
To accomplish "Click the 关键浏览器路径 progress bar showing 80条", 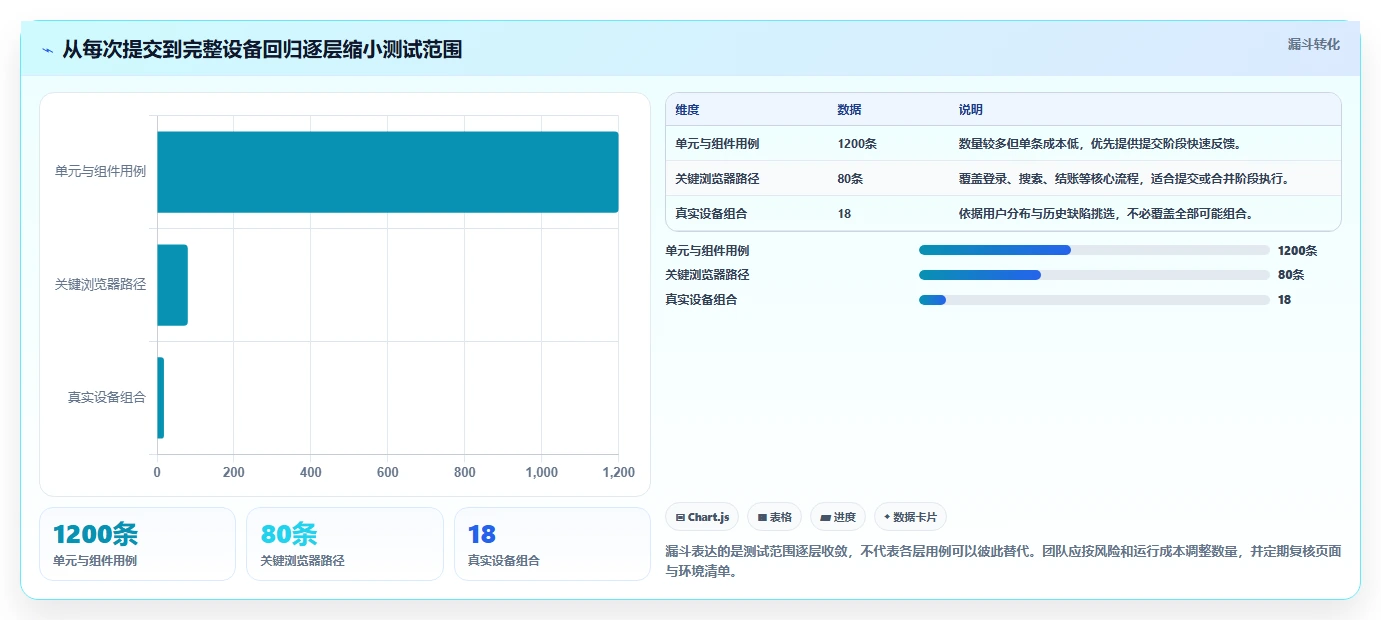I will click(1094, 274).
